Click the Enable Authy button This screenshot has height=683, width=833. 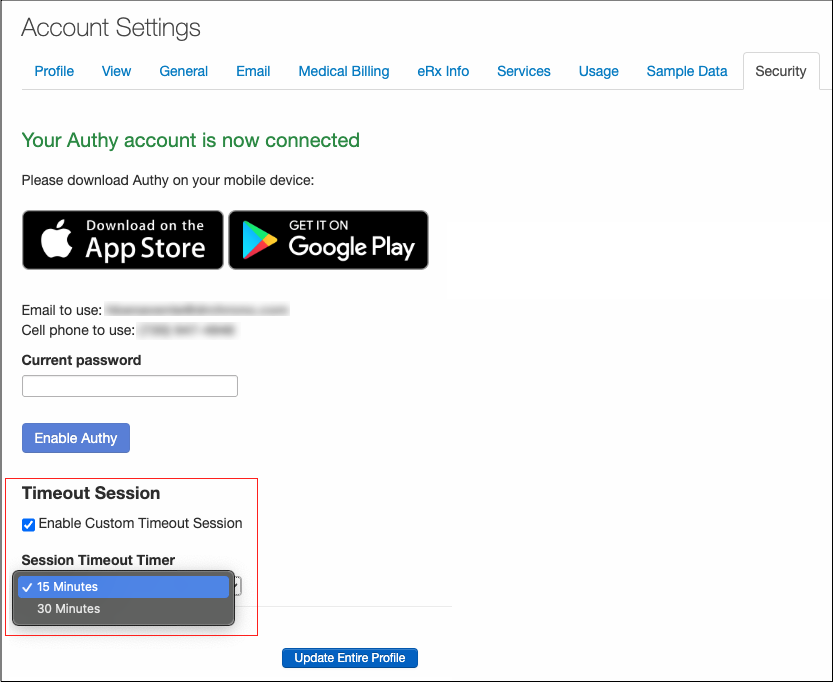click(76, 438)
